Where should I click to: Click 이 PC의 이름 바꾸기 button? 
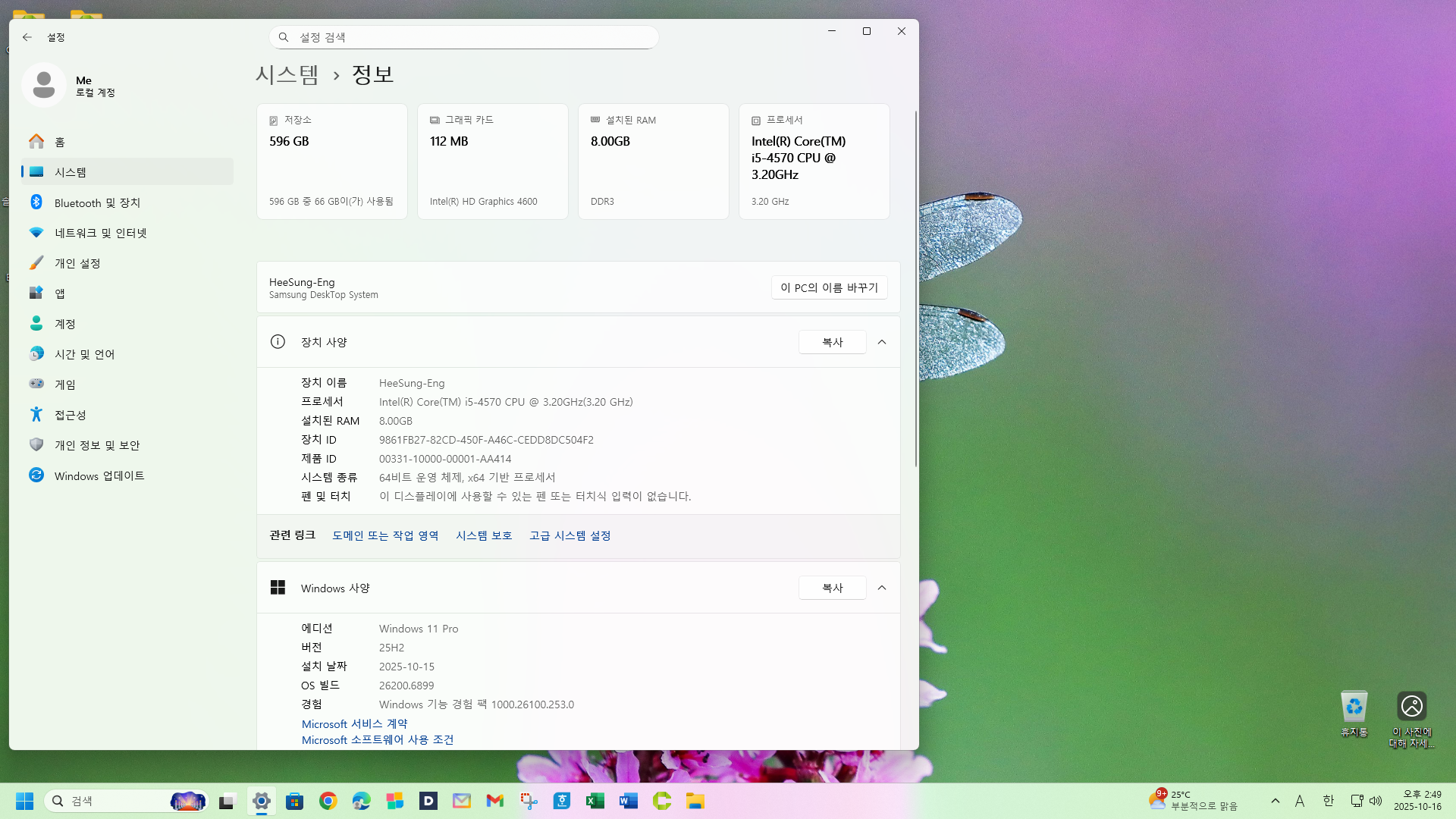click(x=829, y=287)
